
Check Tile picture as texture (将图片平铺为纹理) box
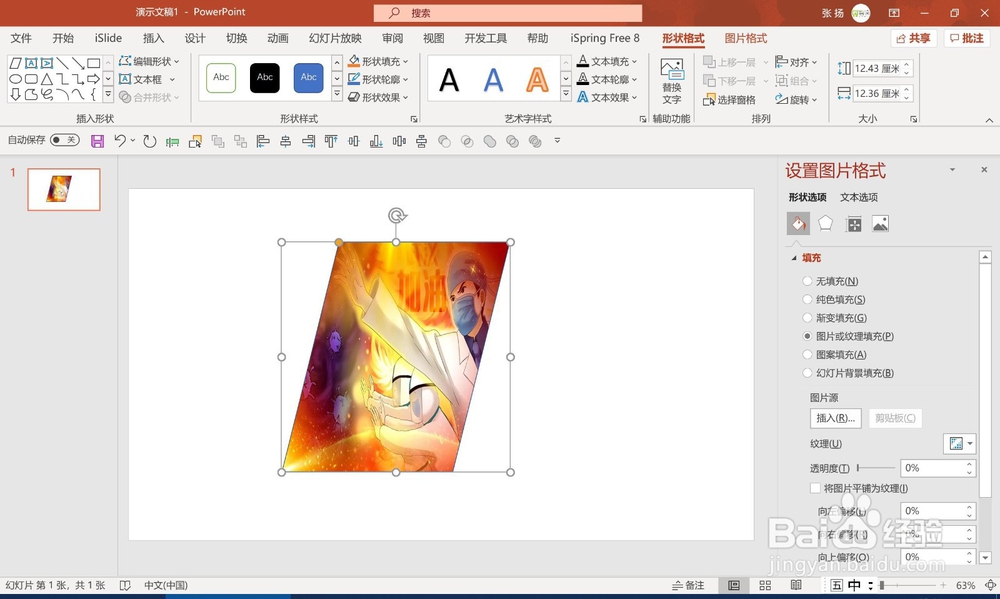point(815,488)
